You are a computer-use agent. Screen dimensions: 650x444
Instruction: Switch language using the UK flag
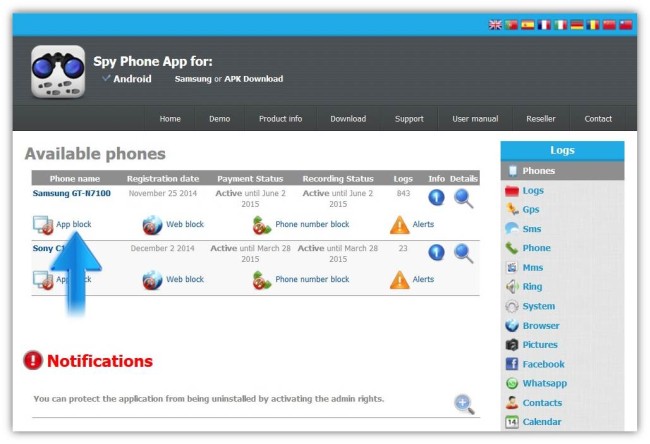[495, 25]
